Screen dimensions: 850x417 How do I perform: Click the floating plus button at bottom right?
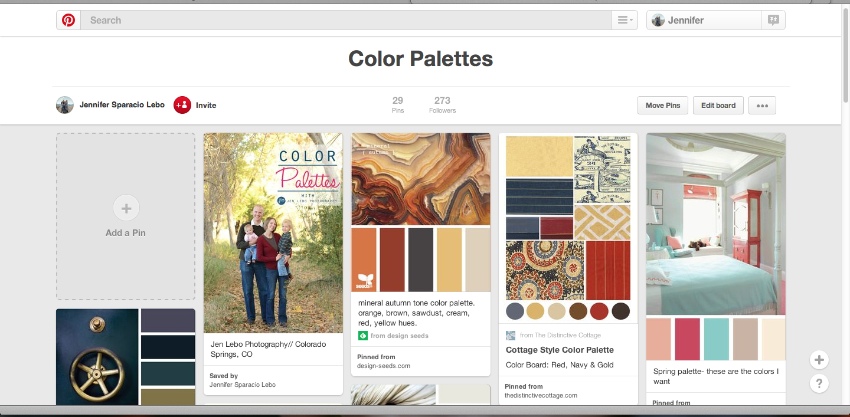pyautogui.click(x=819, y=360)
